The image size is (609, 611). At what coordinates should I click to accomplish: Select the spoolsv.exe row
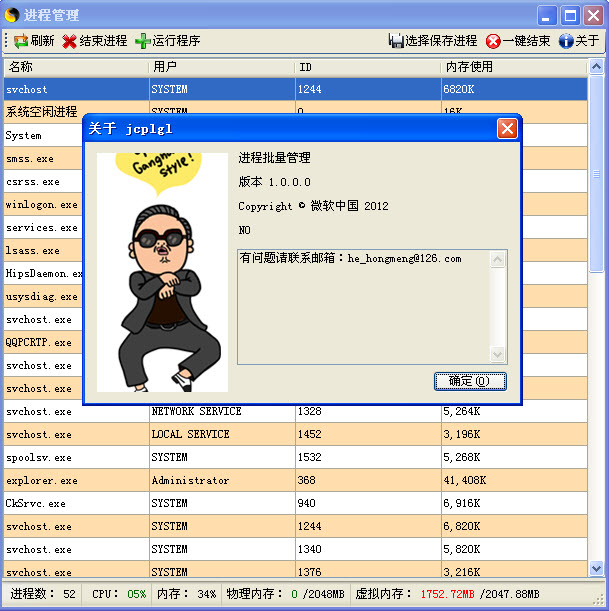click(295, 457)
